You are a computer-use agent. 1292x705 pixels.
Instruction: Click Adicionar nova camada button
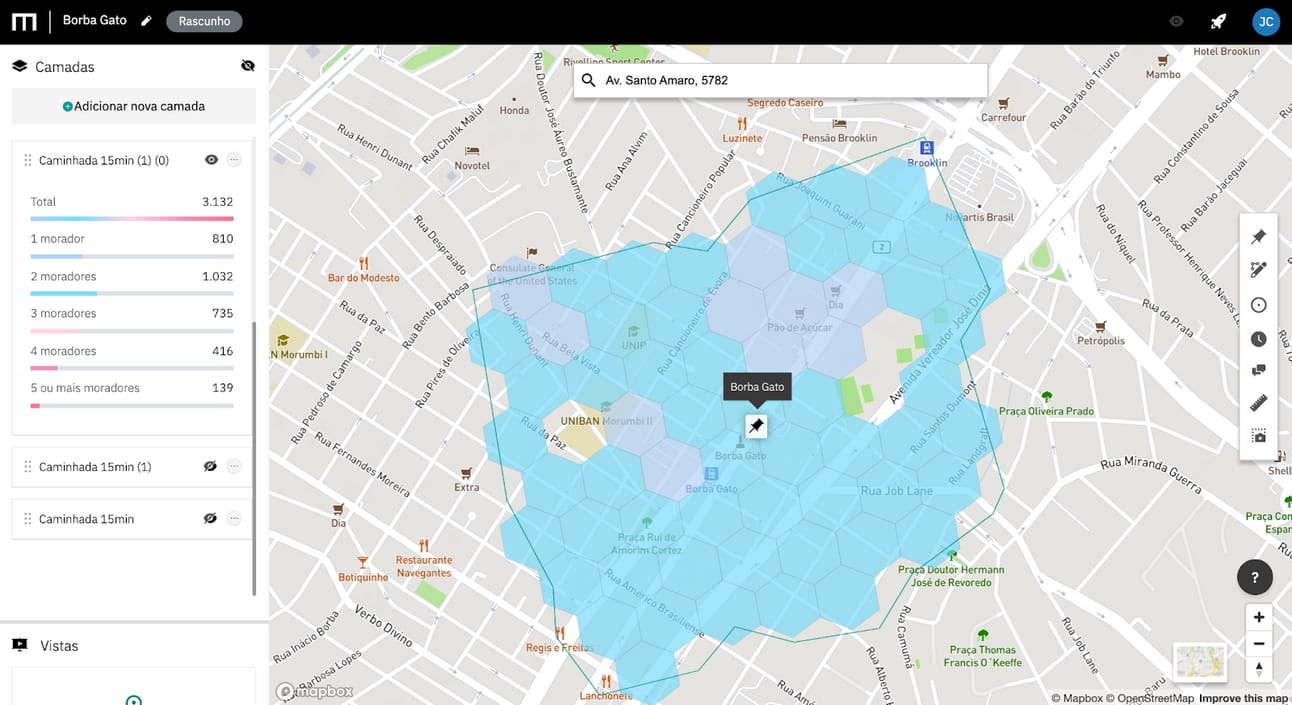[134, 106]
